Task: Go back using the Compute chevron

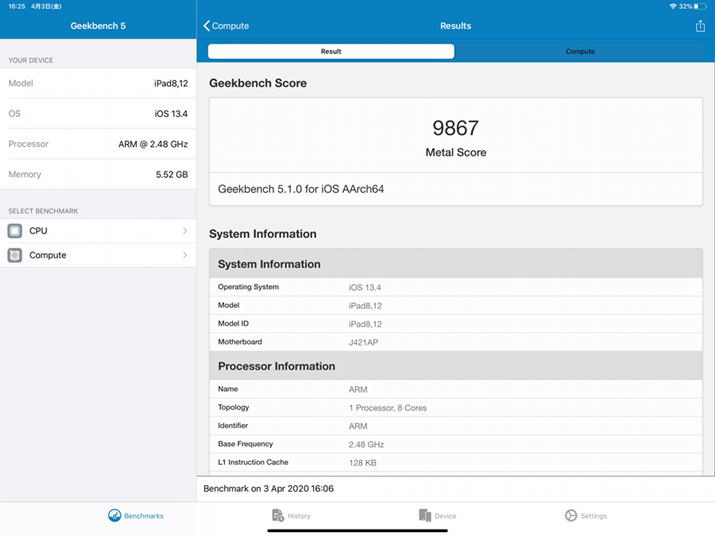Action: pos(208,26)
